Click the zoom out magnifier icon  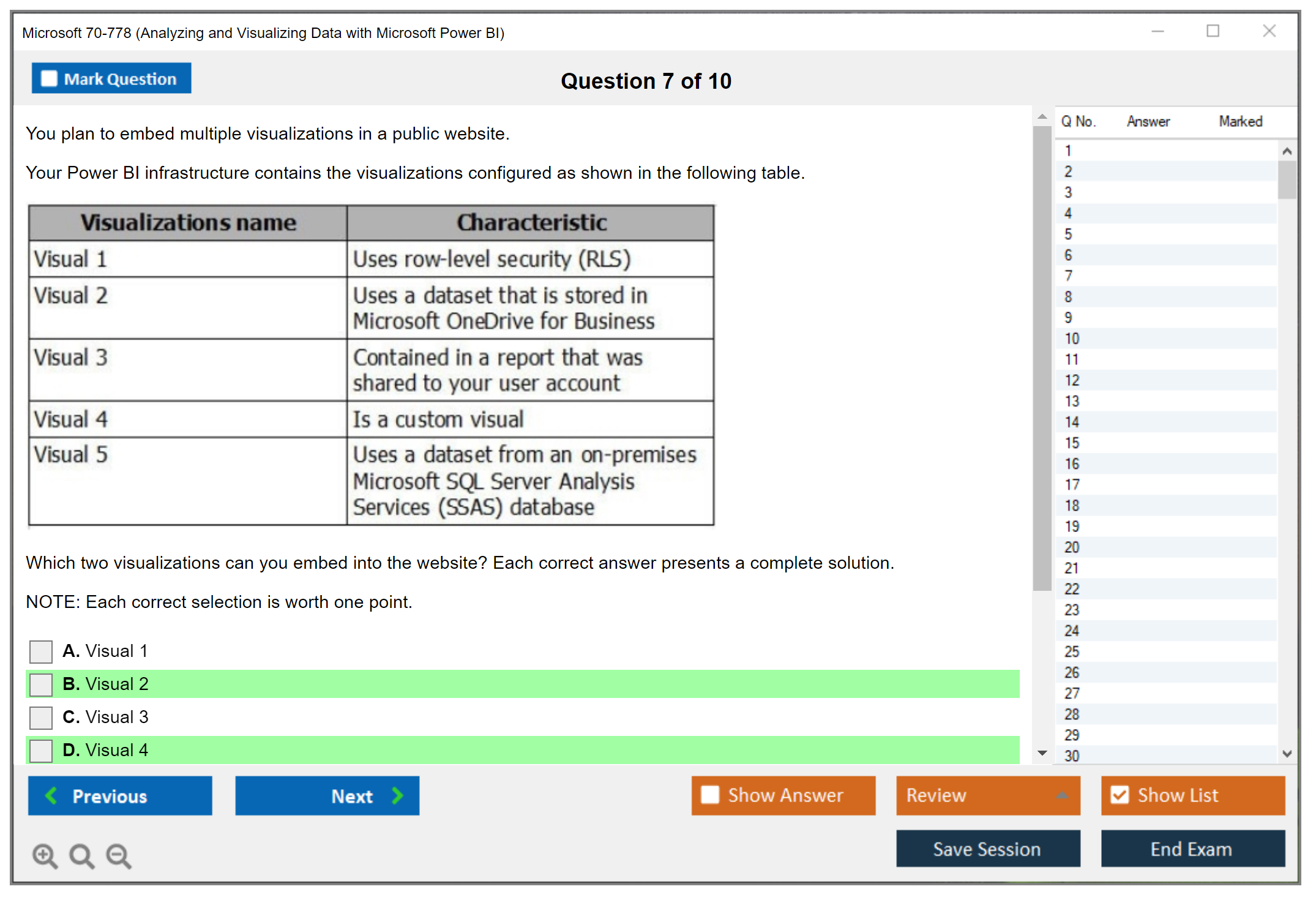(119, 855)
